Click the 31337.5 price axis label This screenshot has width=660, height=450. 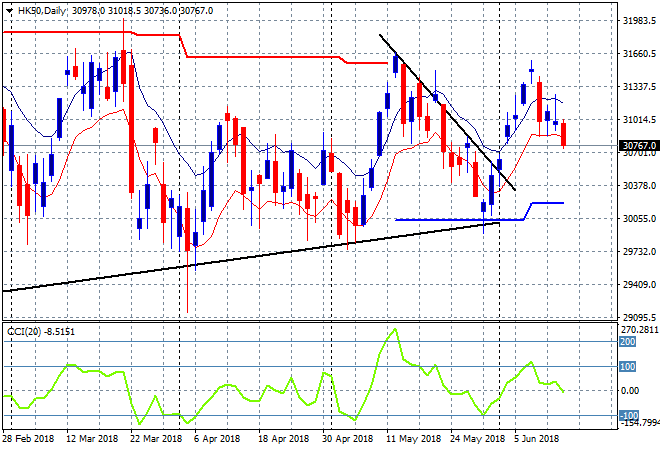coord(639,87)
